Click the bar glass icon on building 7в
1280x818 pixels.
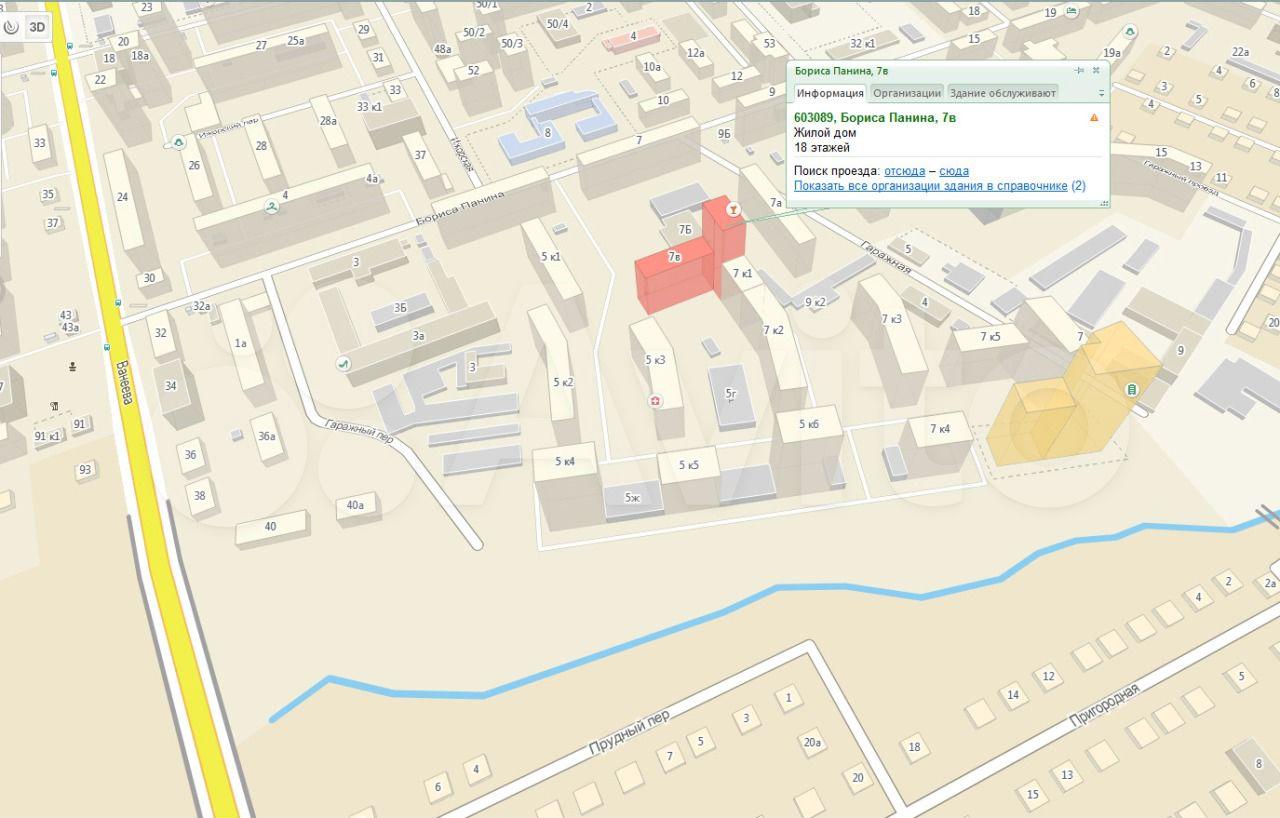click(733, 209)
